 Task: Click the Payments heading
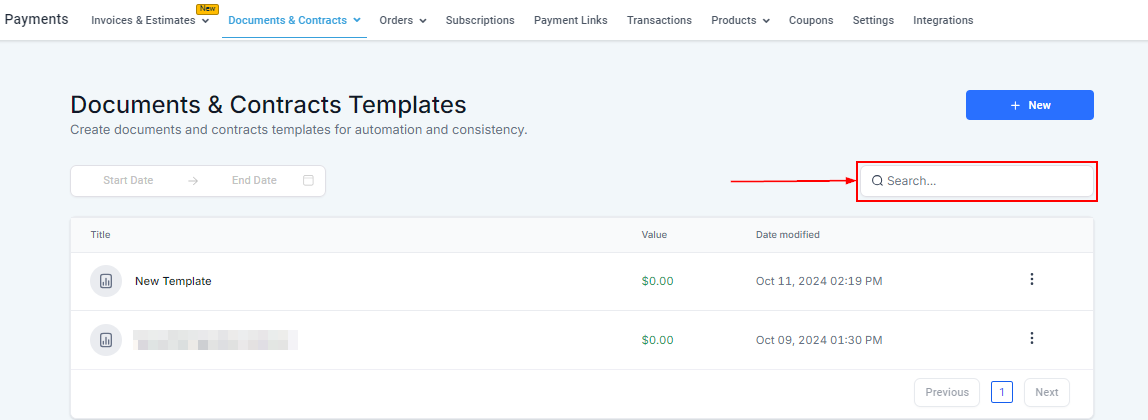point(37,20)
